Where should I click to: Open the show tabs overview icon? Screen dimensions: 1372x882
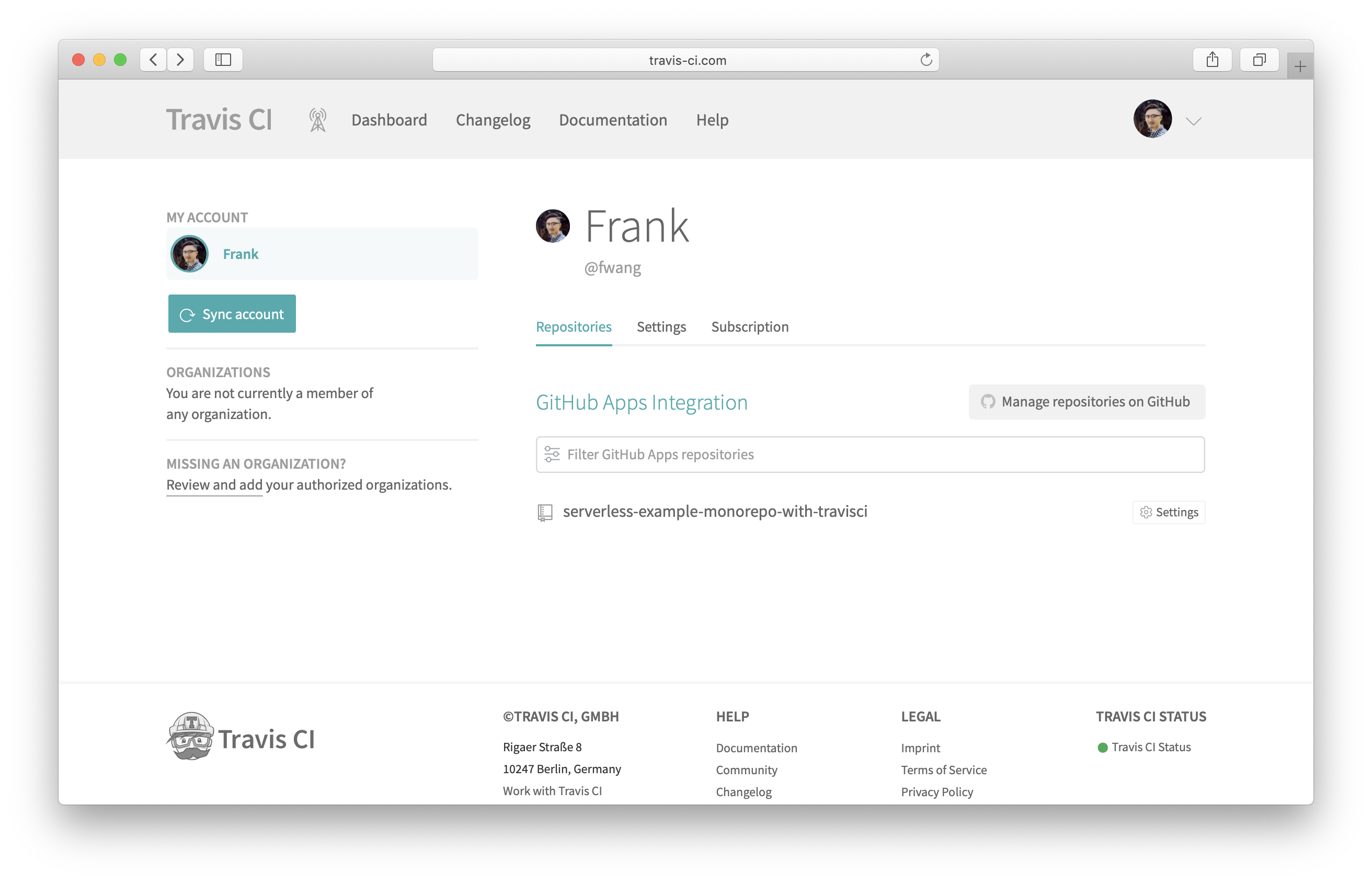pyautogui.click(x=1259, y=60)
